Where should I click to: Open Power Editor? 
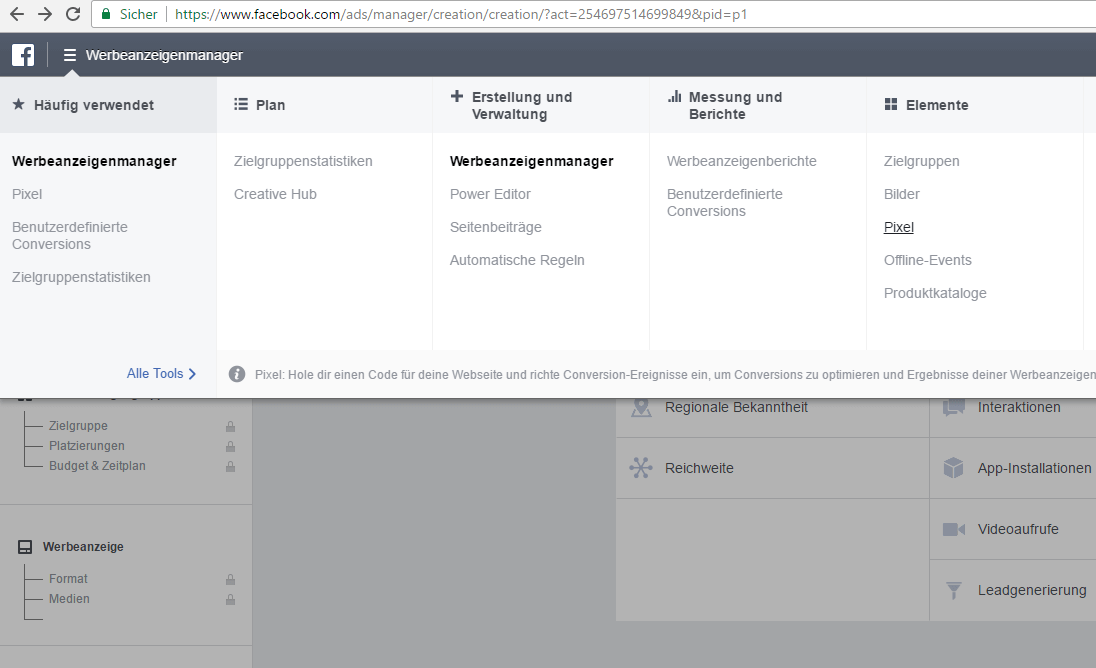tap(491, 194)
